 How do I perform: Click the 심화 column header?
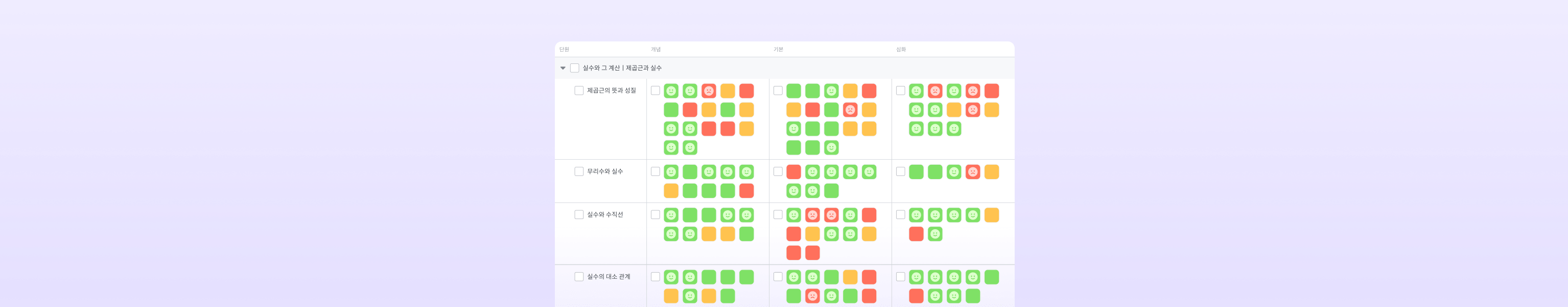(901, 49)
